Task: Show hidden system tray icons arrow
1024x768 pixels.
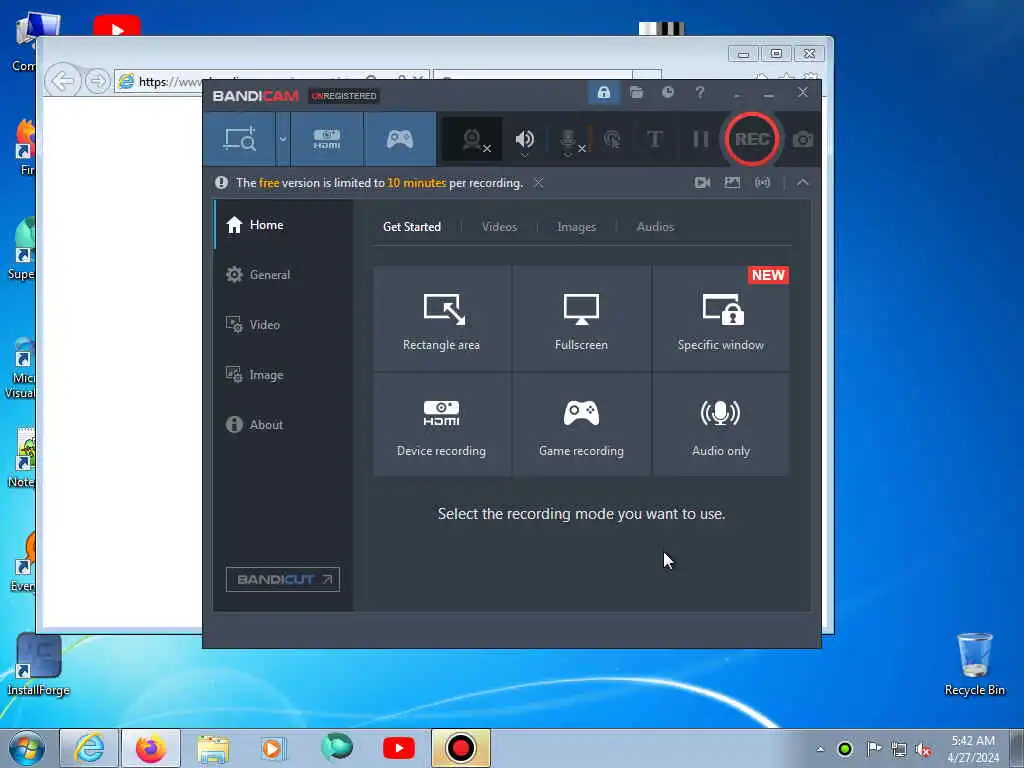Action: [820, 749]
